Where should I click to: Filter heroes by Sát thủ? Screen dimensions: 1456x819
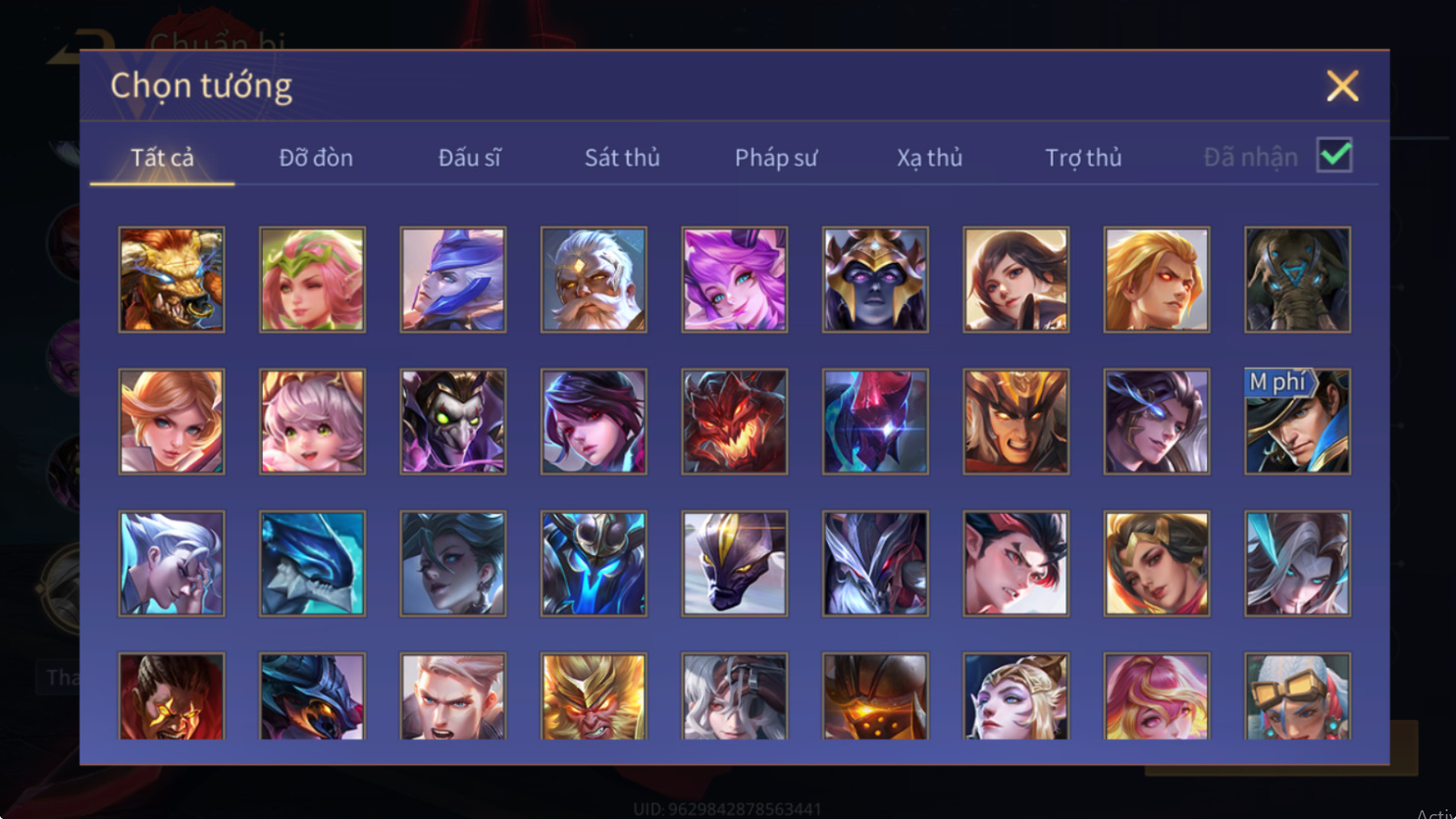pyautogui.click(x=622, y=157)
